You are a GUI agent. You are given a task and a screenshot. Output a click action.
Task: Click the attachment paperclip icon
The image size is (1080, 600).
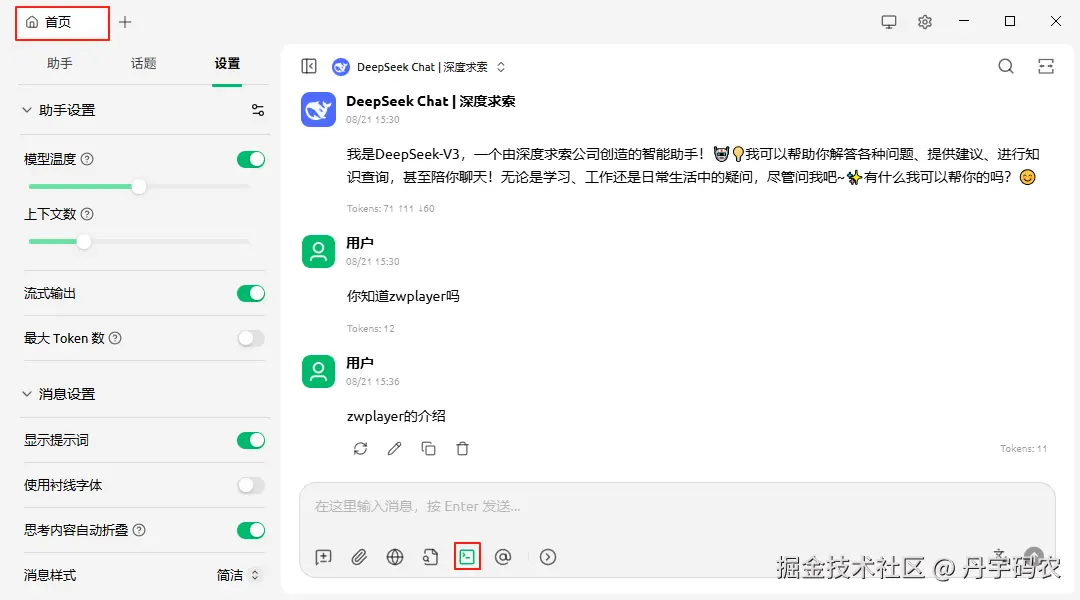point(359,557)
